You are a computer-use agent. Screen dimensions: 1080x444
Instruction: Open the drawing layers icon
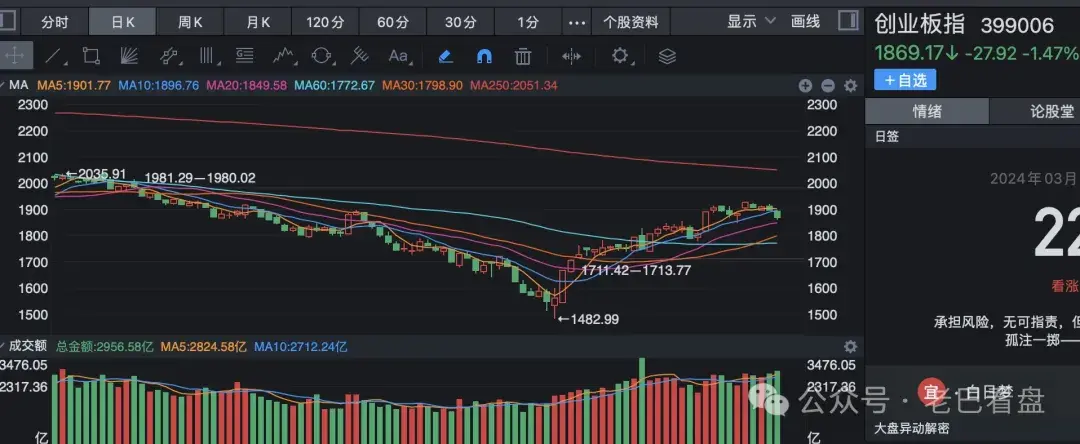[667, 56]
